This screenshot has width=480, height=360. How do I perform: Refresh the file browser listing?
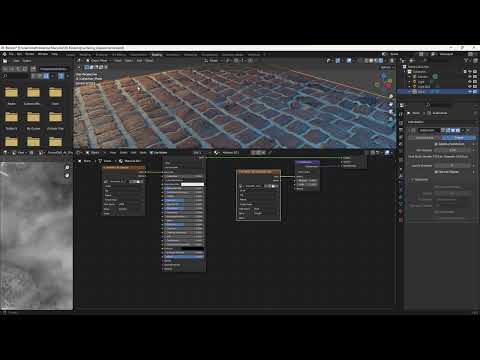(x=24, y=69)
